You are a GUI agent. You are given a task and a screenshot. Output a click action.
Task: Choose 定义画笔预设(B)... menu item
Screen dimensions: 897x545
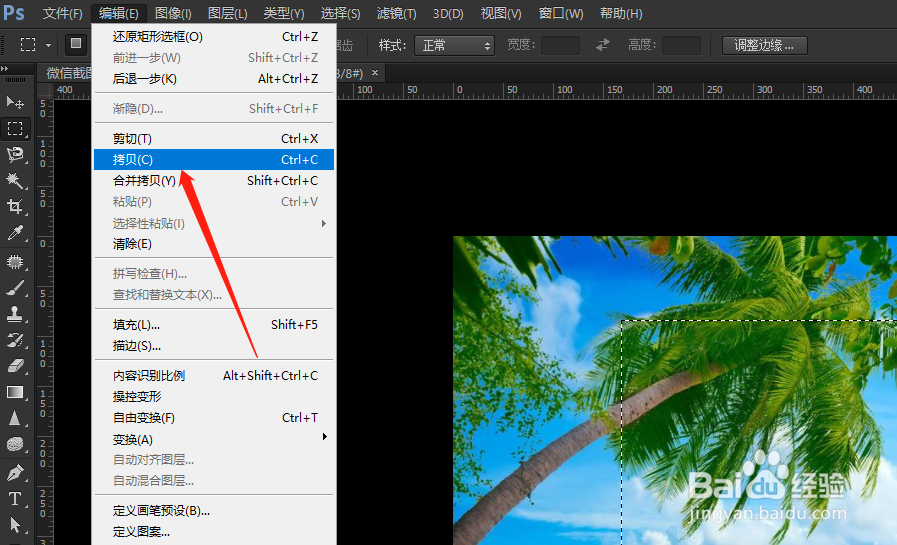(x=214, y=511)
